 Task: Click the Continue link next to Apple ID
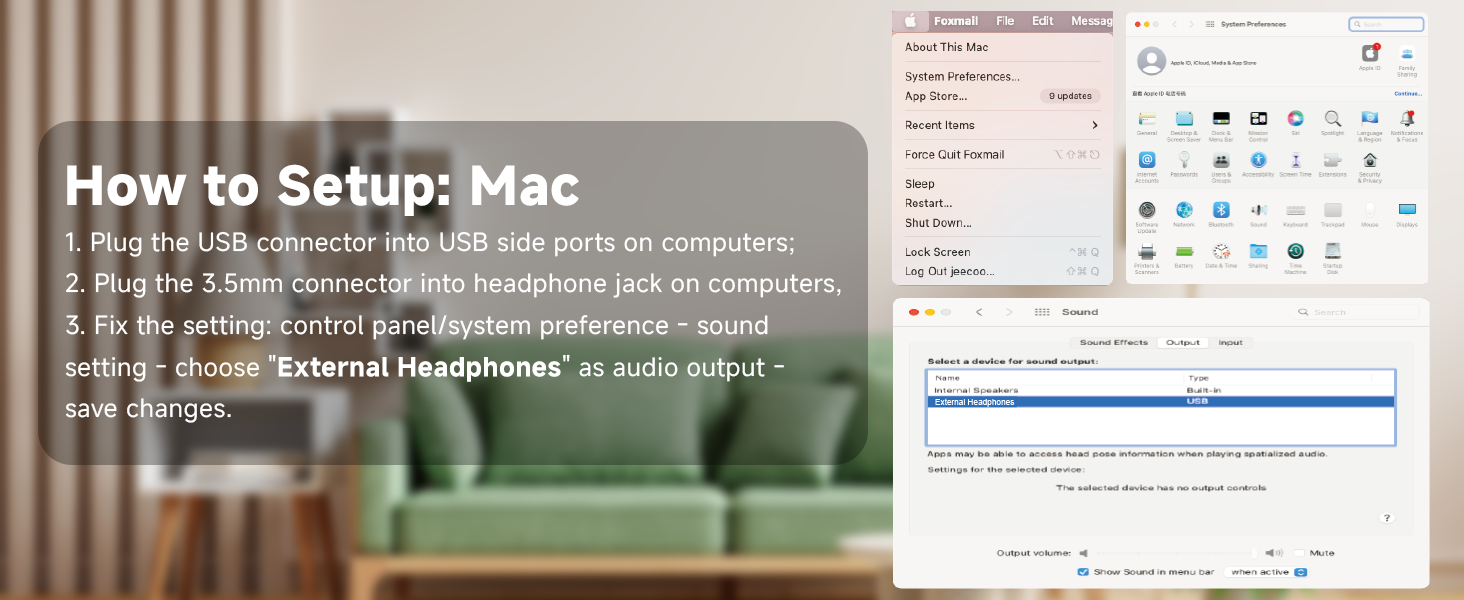pyautogui.click(x=1407, y=93)
